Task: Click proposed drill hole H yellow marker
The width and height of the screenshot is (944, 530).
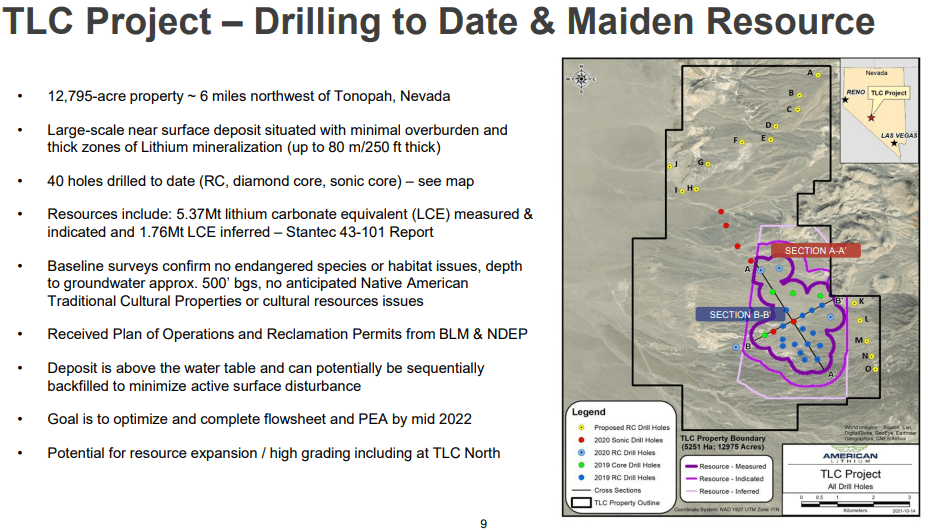Action: (697, 189)
